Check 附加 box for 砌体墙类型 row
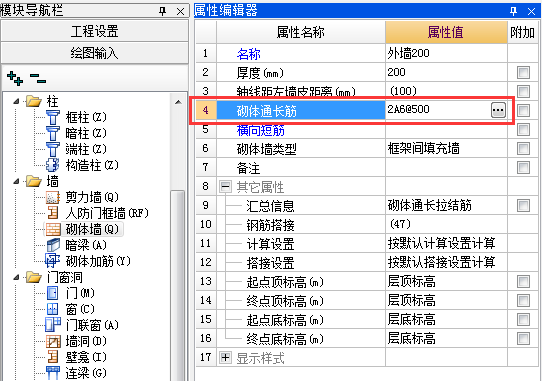Viewport: 542px width, 381px height. pos(523,149)
